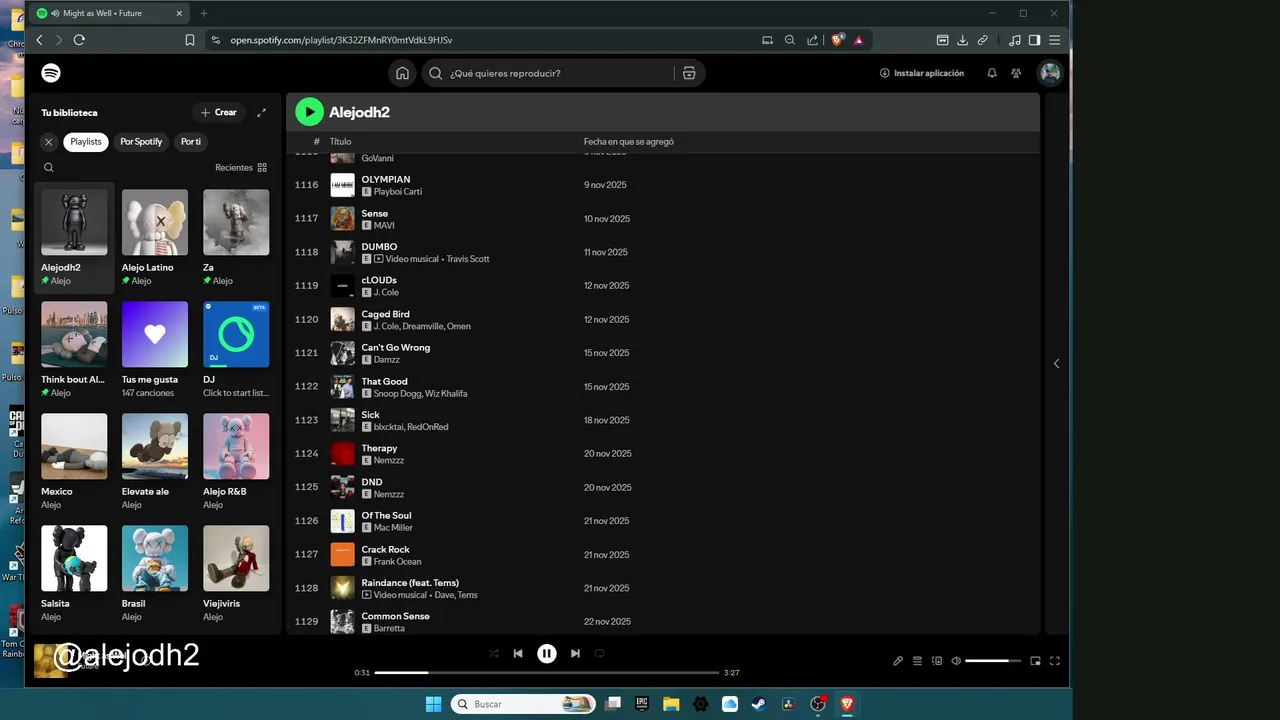Seek on the song progress bar
This screenshot has height=720, width=1280.
(547, 673)
